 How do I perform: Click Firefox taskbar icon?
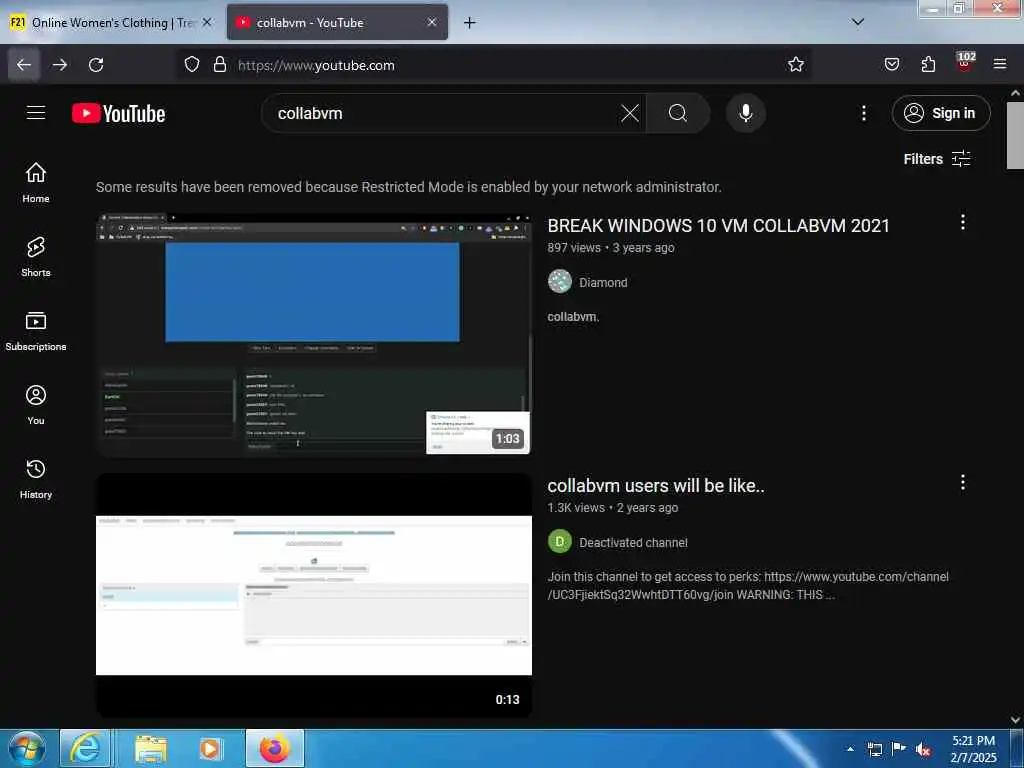275,749
